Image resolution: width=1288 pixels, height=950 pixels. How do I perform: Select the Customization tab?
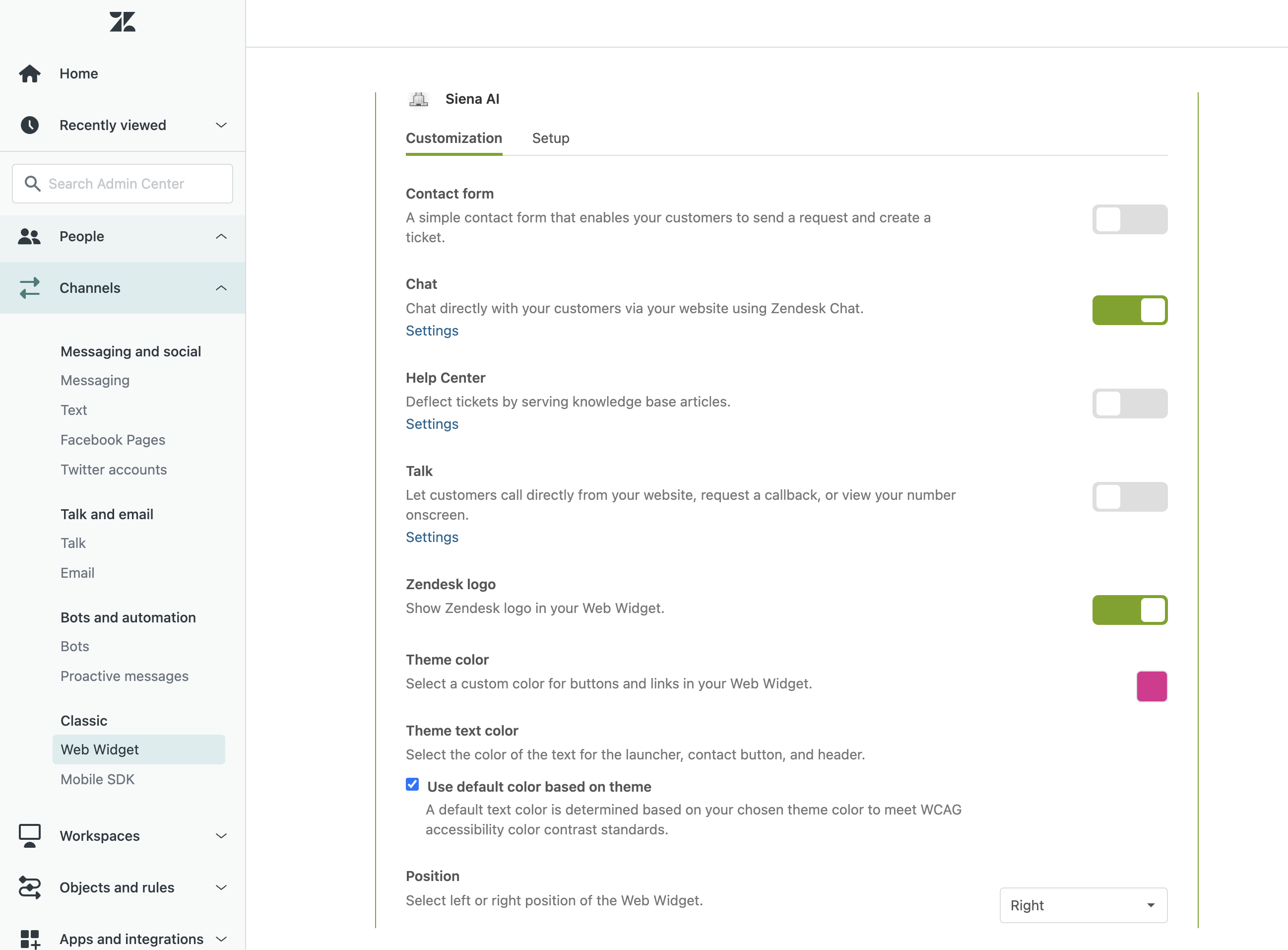tap(454, 138)
